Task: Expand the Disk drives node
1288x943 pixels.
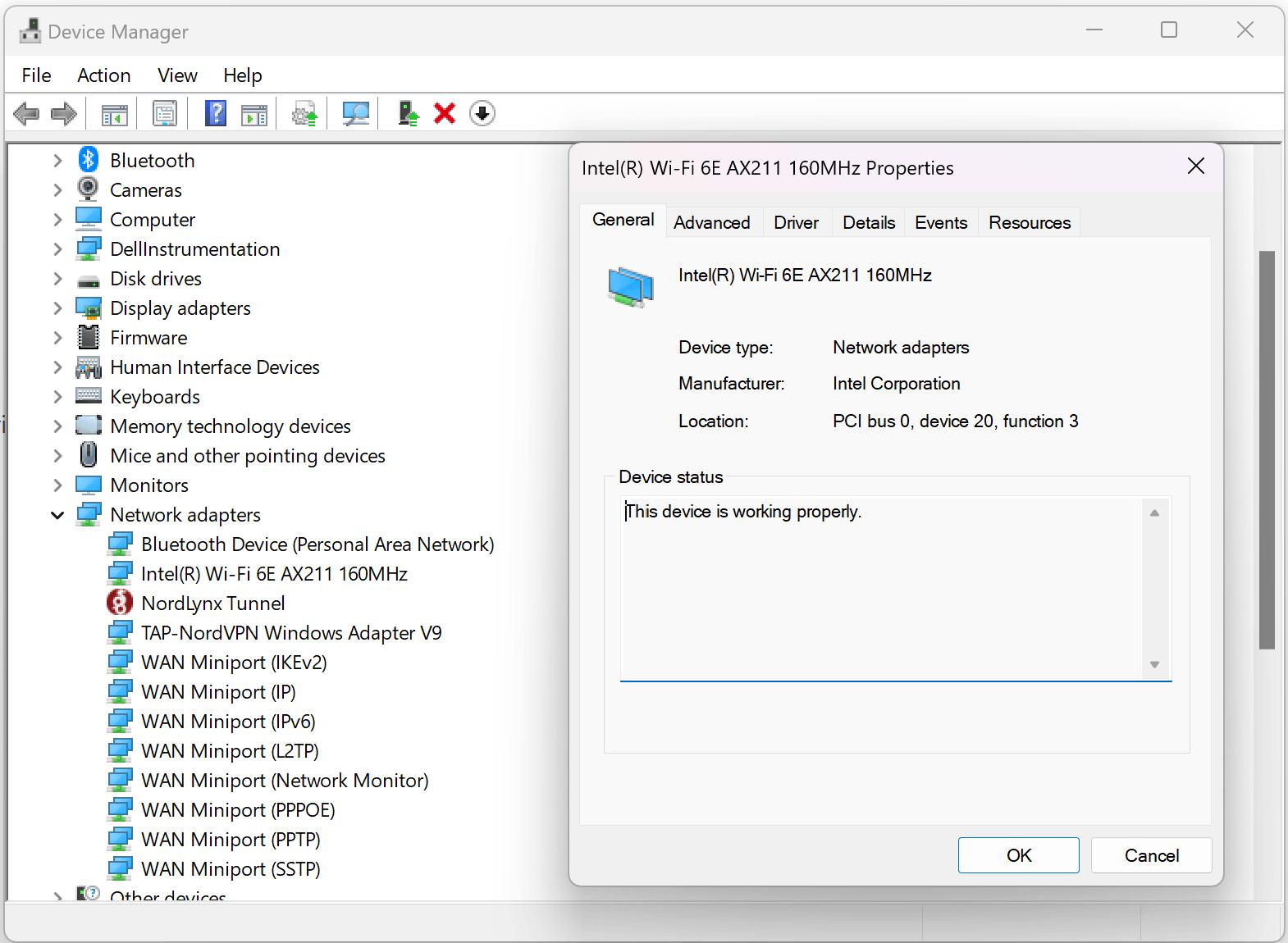Action: 57,279
